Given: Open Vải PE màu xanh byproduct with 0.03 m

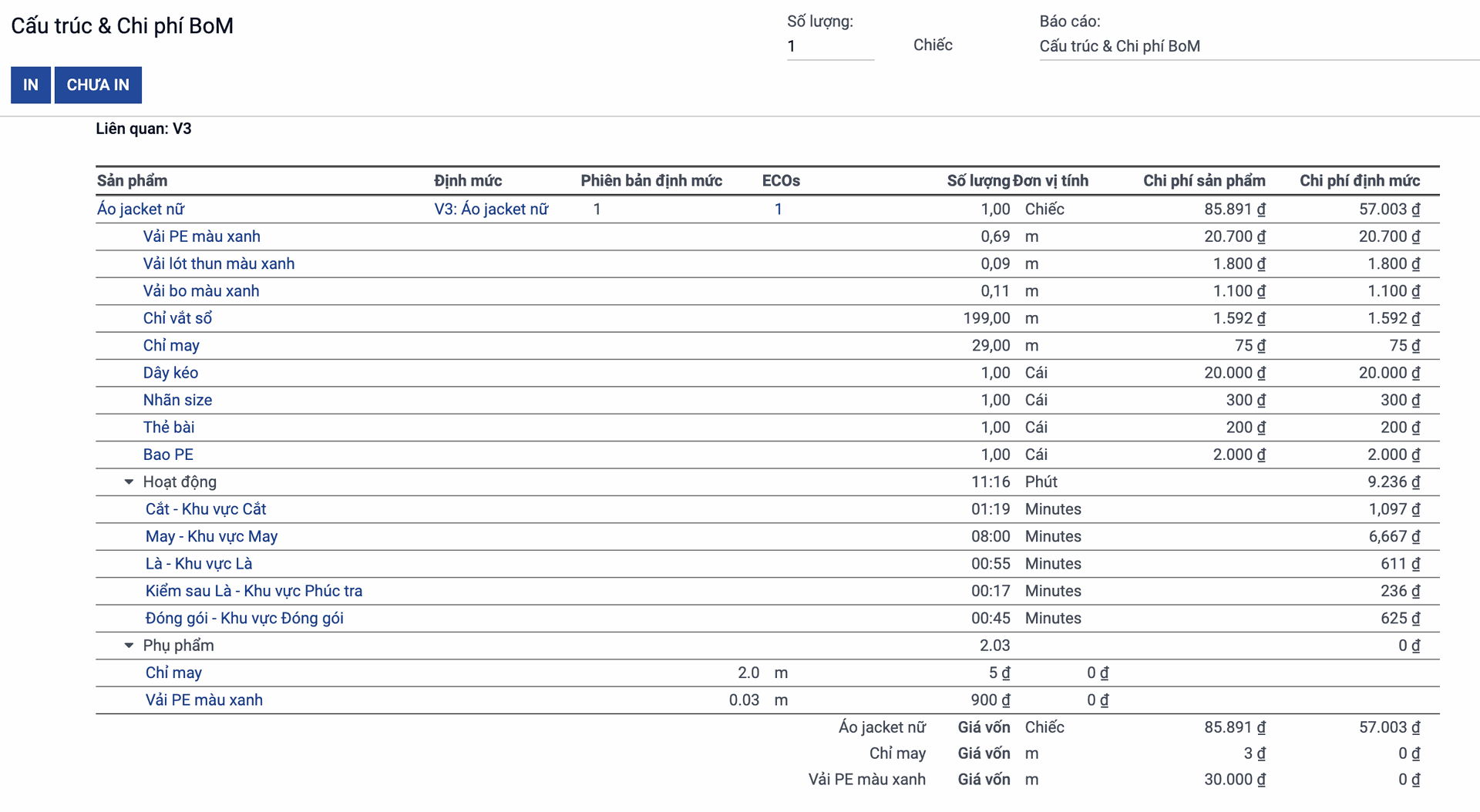Looking at the screenshot, I should click(x=204, y=700).
